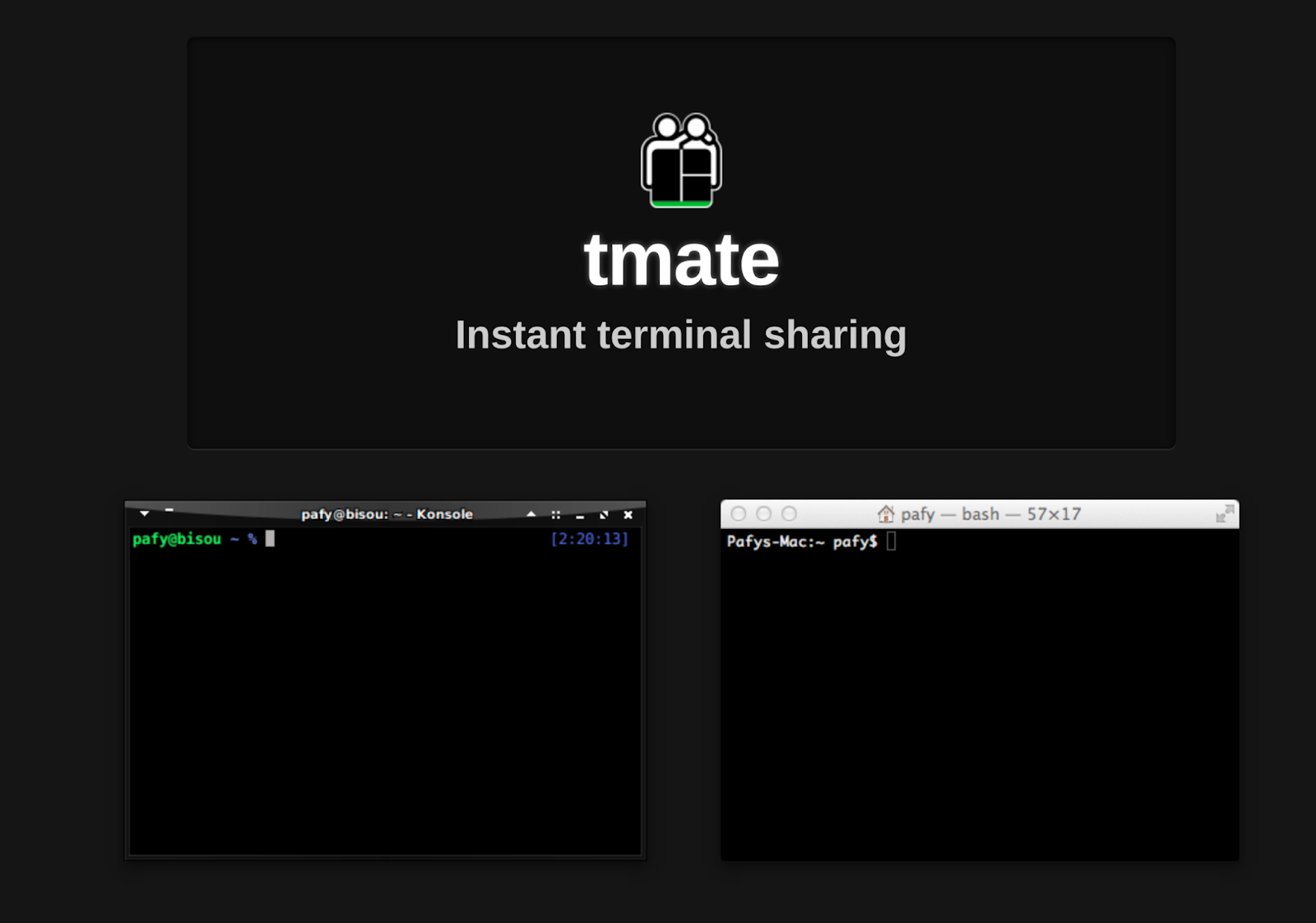Click the tmate heading text
Image resolution: width=1316 pixels, height=923 pixels.
681,260
